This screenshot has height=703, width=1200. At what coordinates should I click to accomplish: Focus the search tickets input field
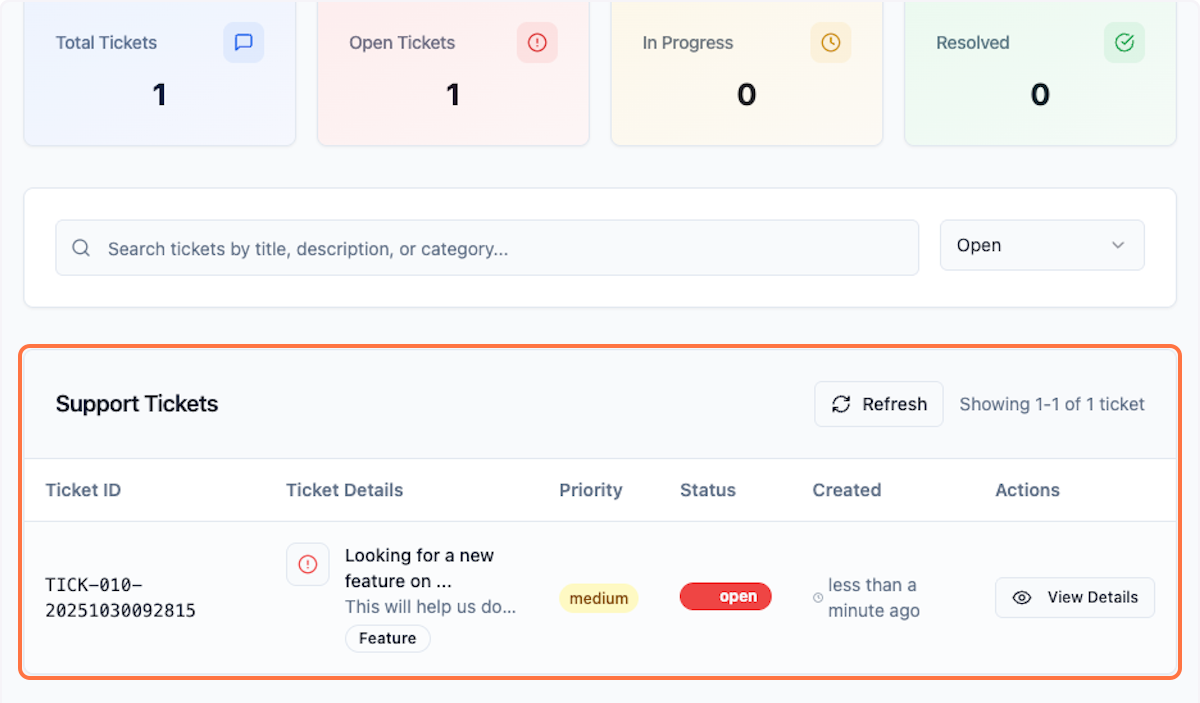[x=500, y=248]
